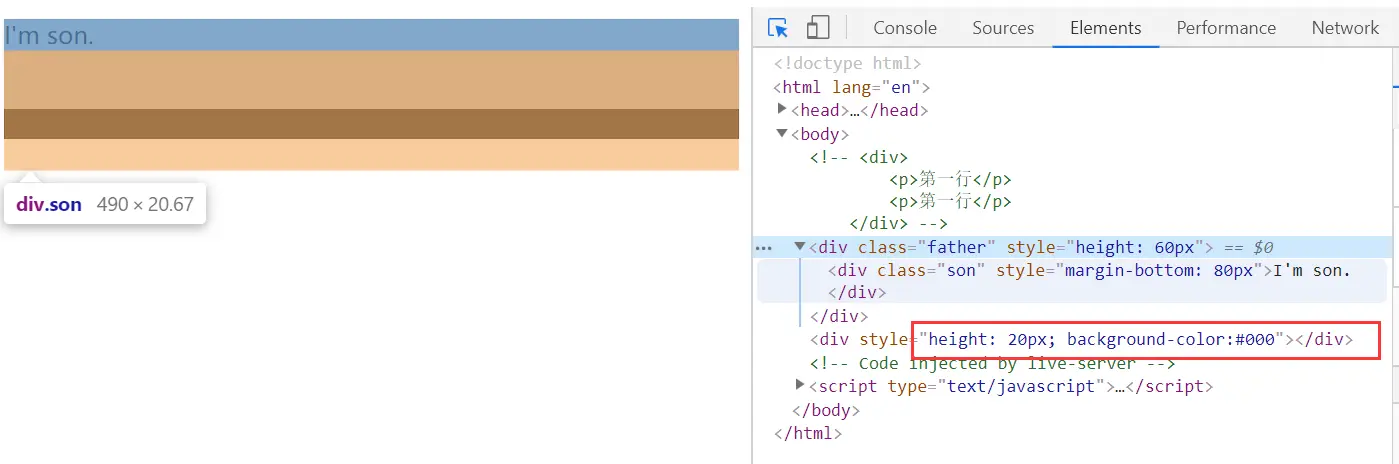The width and height of the screenshot is (1399, 464).
Task: Click the commented-out '<!-- <div>' line
Action: (x=859, y=157)
